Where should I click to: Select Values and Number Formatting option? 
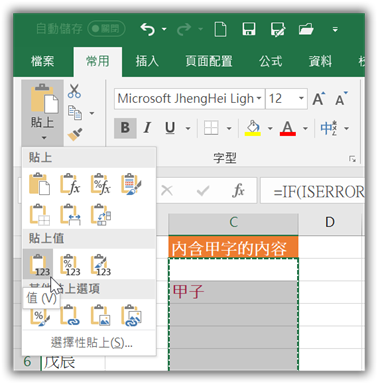(x=70, y=265)
